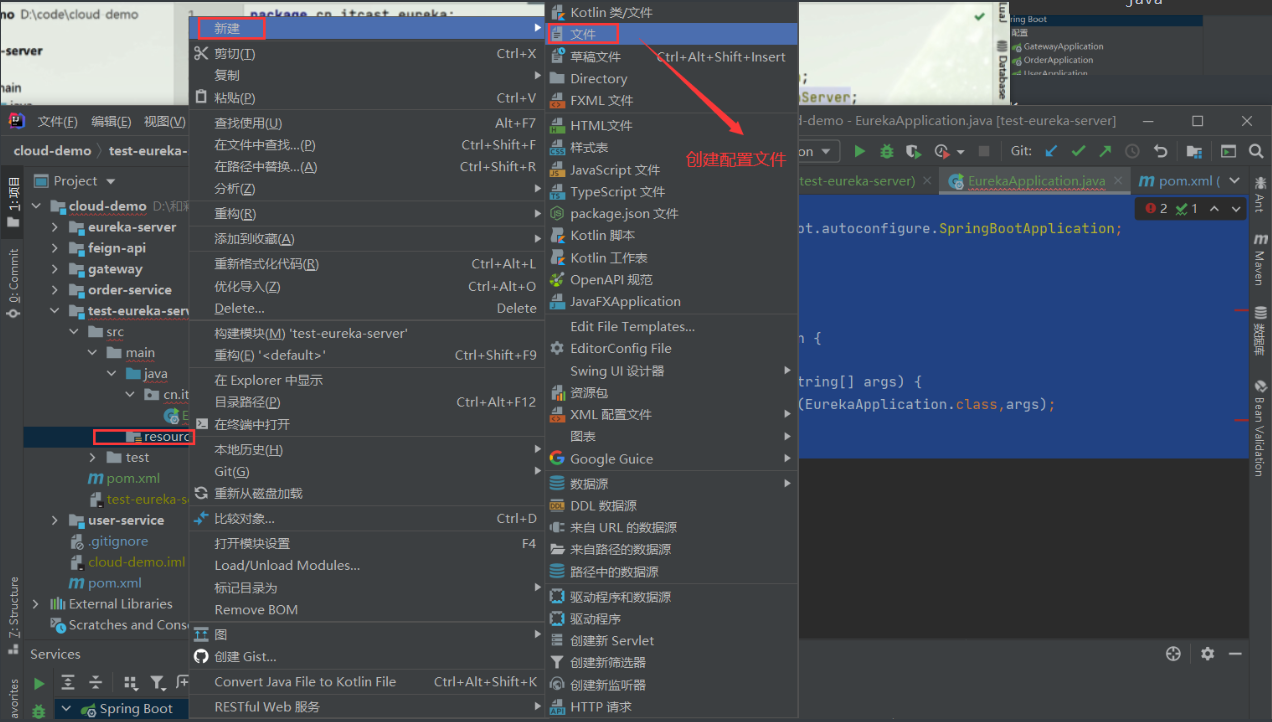Select Directory in New submenu
Image resolution: width=1272 pixels, height=722 pixels.
coord(671,78)
